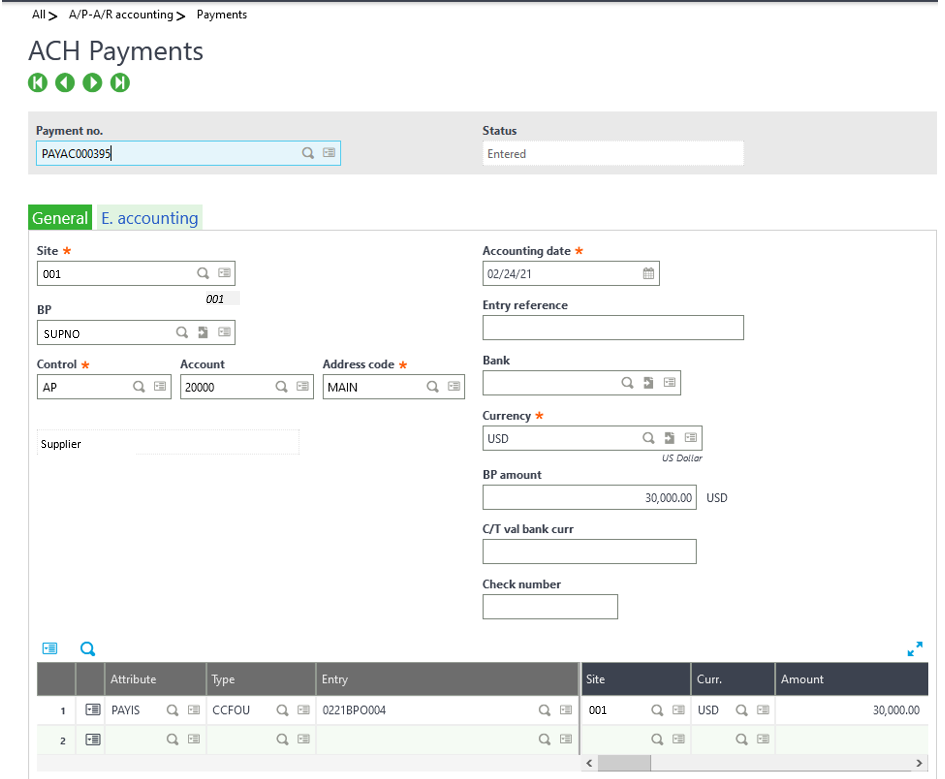Open row 1 line actions icon
The image size is (945, 779).
pyautogui.click(x=92, y=710)
